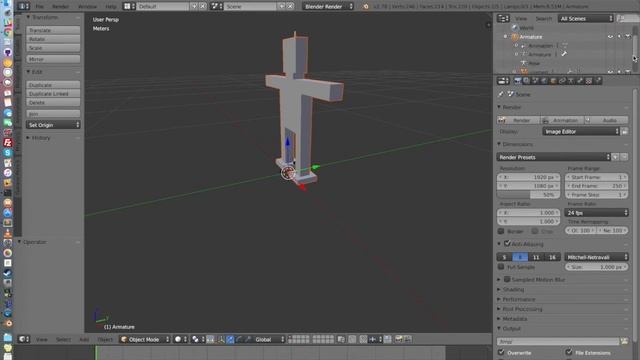Click the OpenGL render animation clapper icon
This screenshot has width=640, height=360.
[407, 339]
